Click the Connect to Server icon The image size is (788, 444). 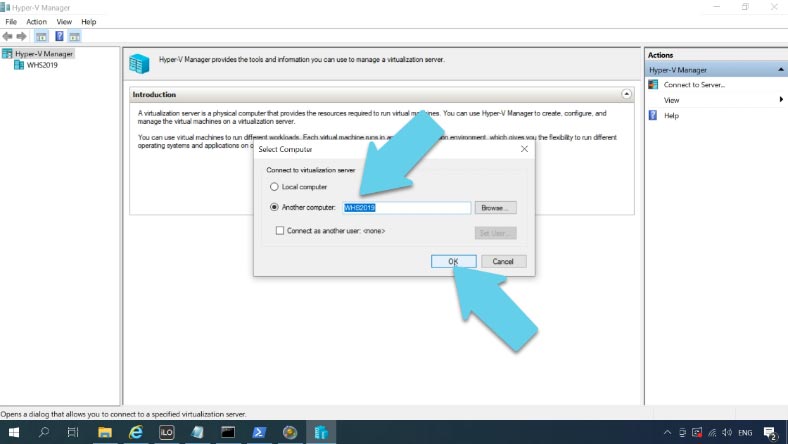click(x=653, y=84)
